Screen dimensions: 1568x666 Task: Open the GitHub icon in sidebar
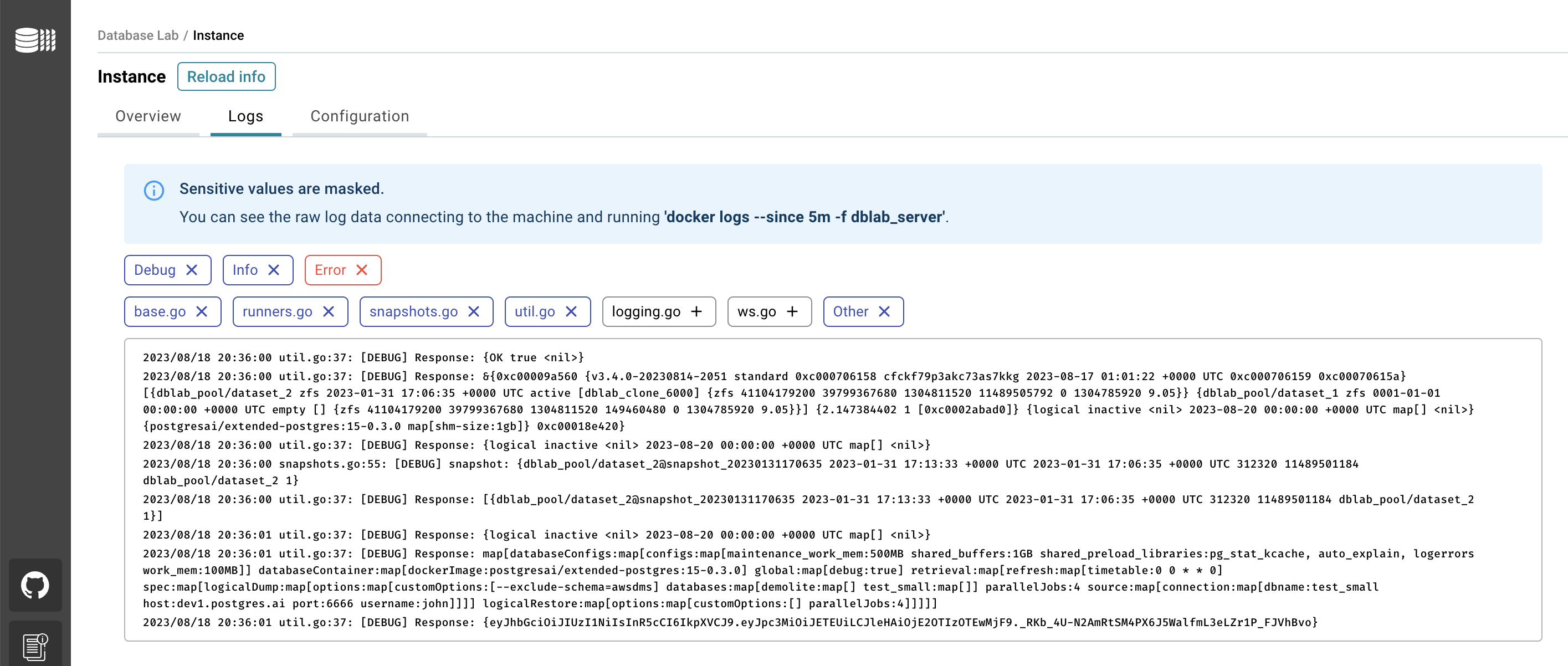click(x=35, y=585)
